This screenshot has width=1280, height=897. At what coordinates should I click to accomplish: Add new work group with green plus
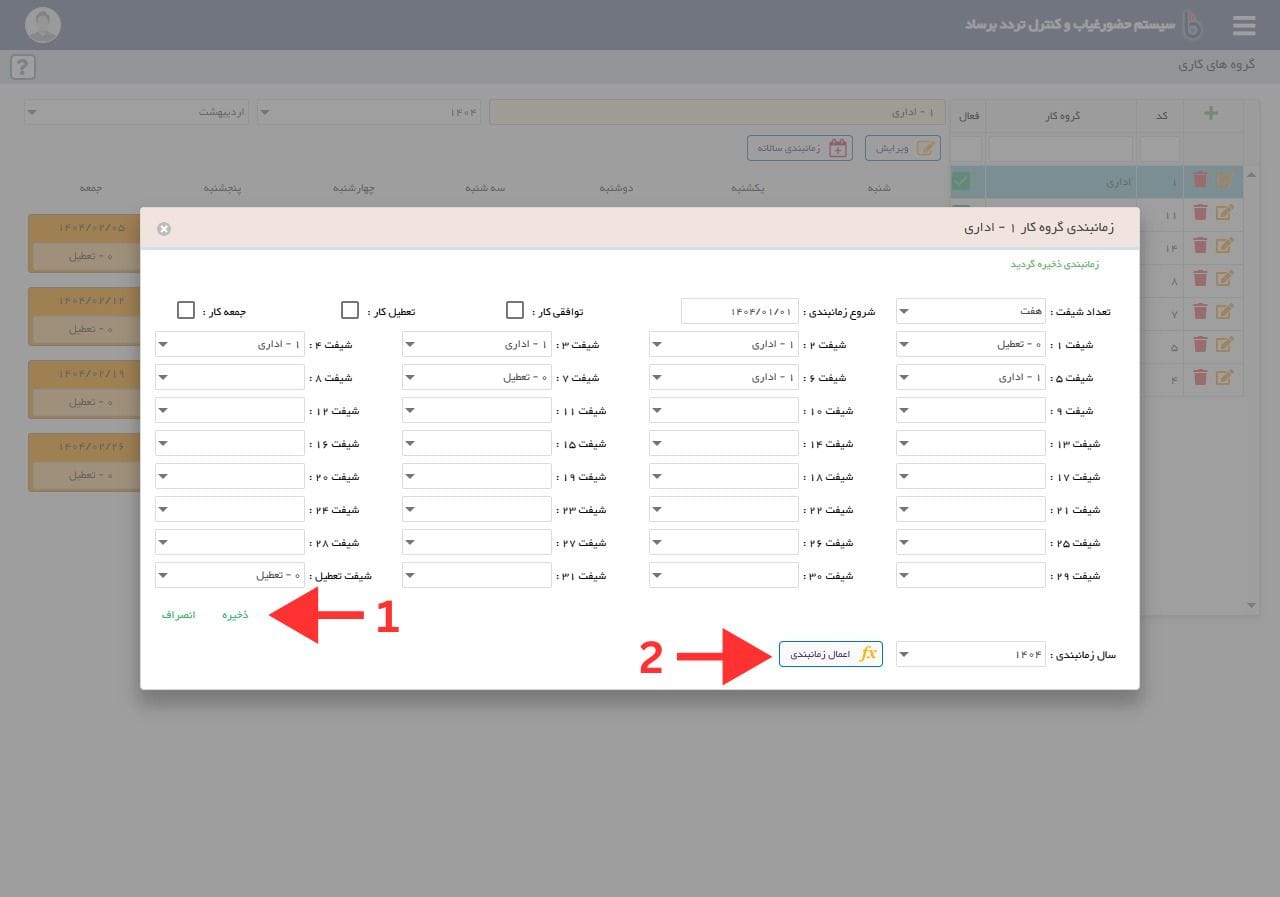click(x=1211, y=114)
